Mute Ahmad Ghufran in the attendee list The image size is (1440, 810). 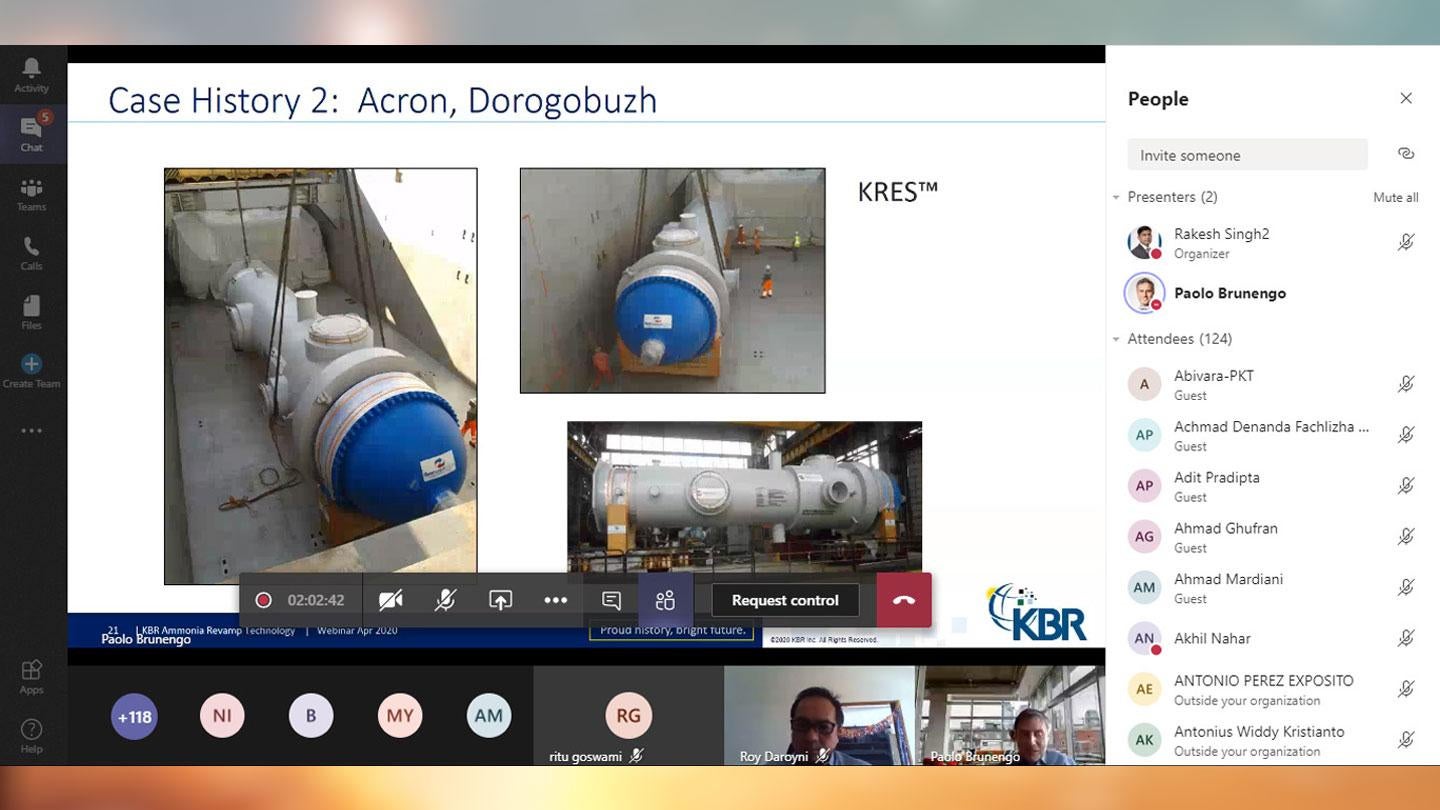(x=1407, y=536)
